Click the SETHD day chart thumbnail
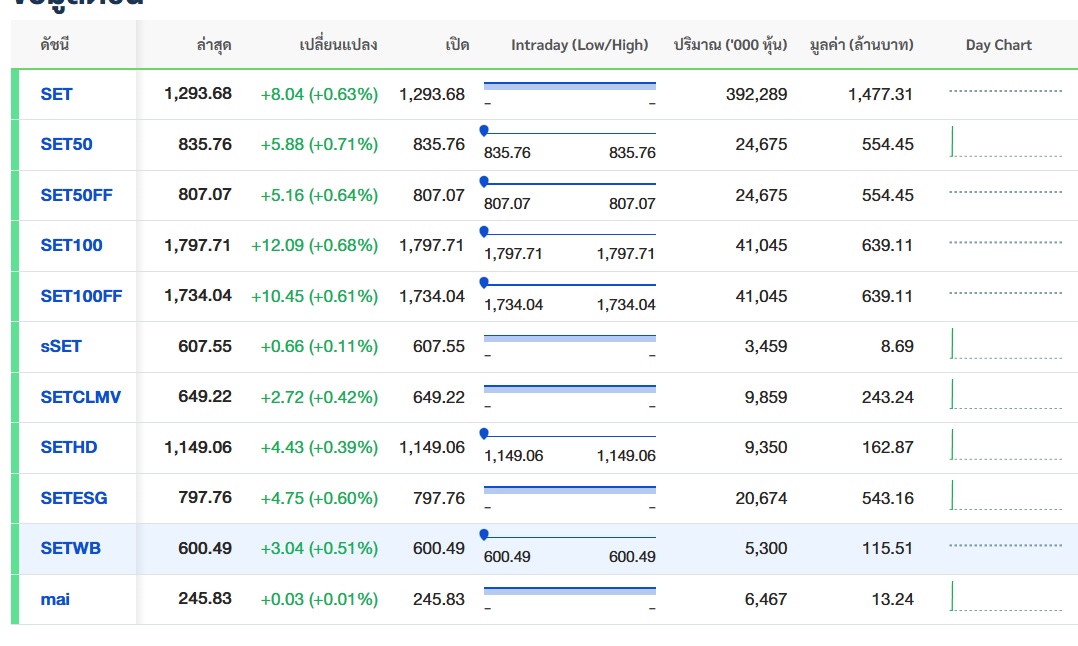This screenshot has width=1078, height=646. coord(1005,446)
